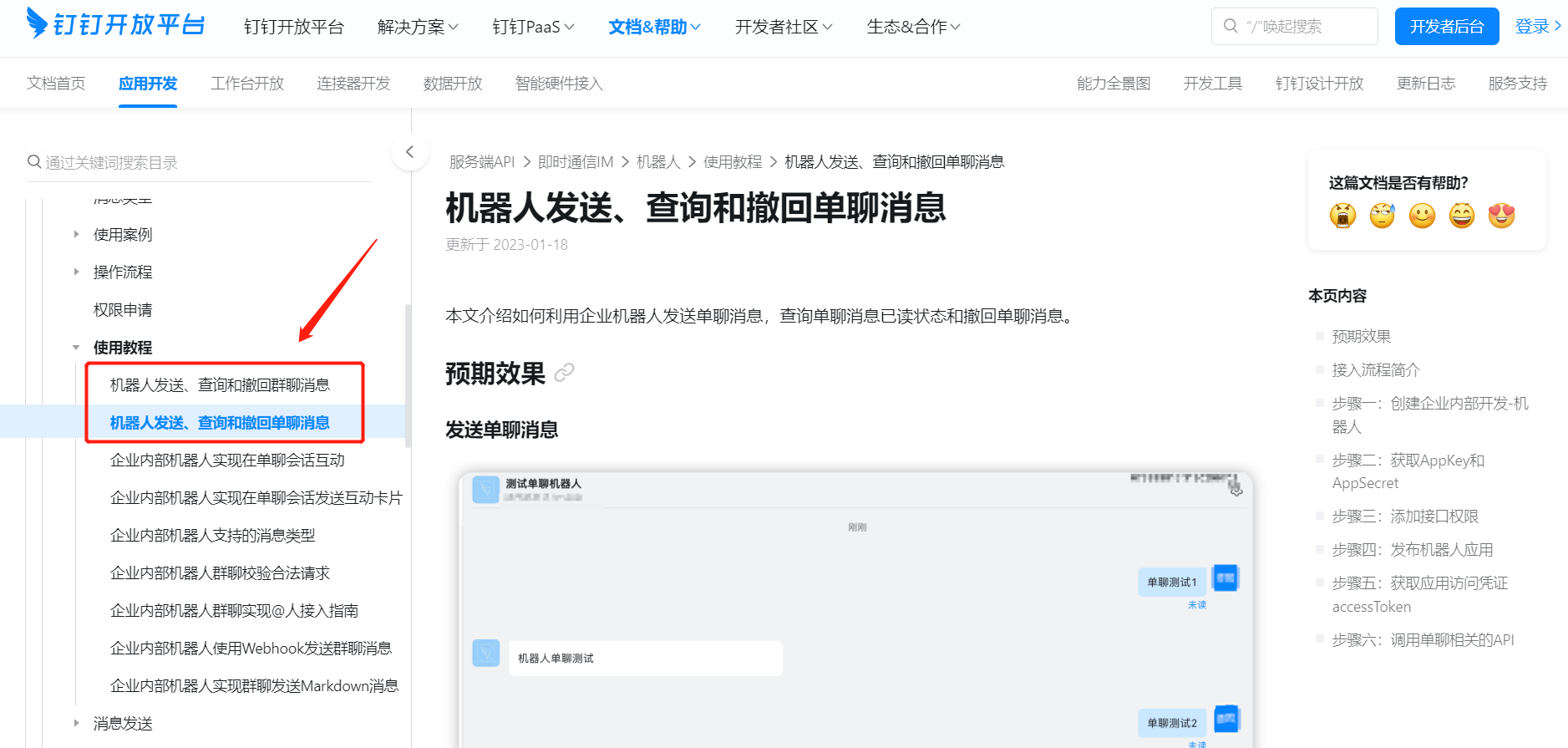1568x748 pixels.
Task: Open 钉钉PaaS dropdown menu
Action: coord(534,27)
